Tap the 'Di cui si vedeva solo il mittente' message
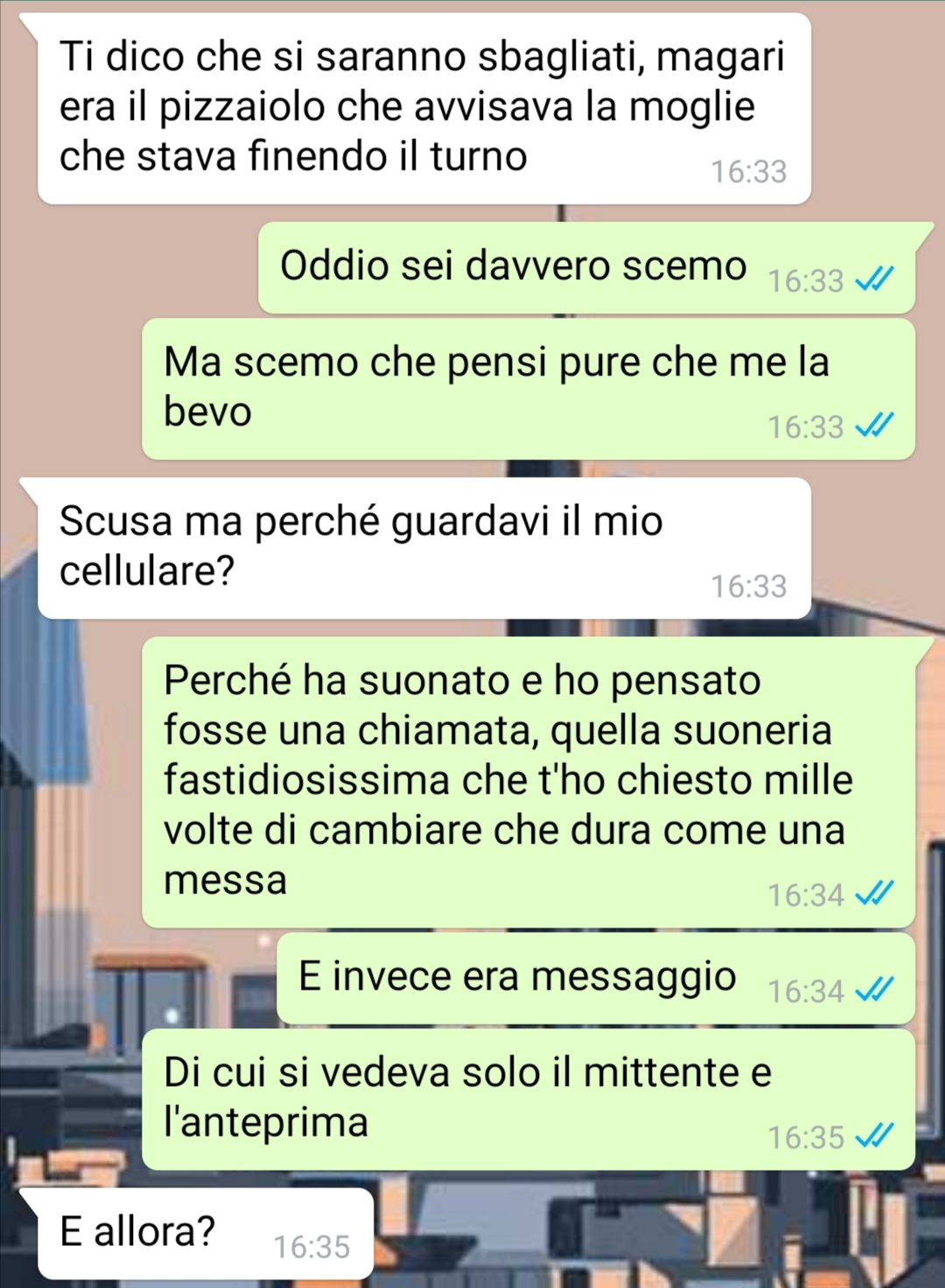 pos(528,1100)
